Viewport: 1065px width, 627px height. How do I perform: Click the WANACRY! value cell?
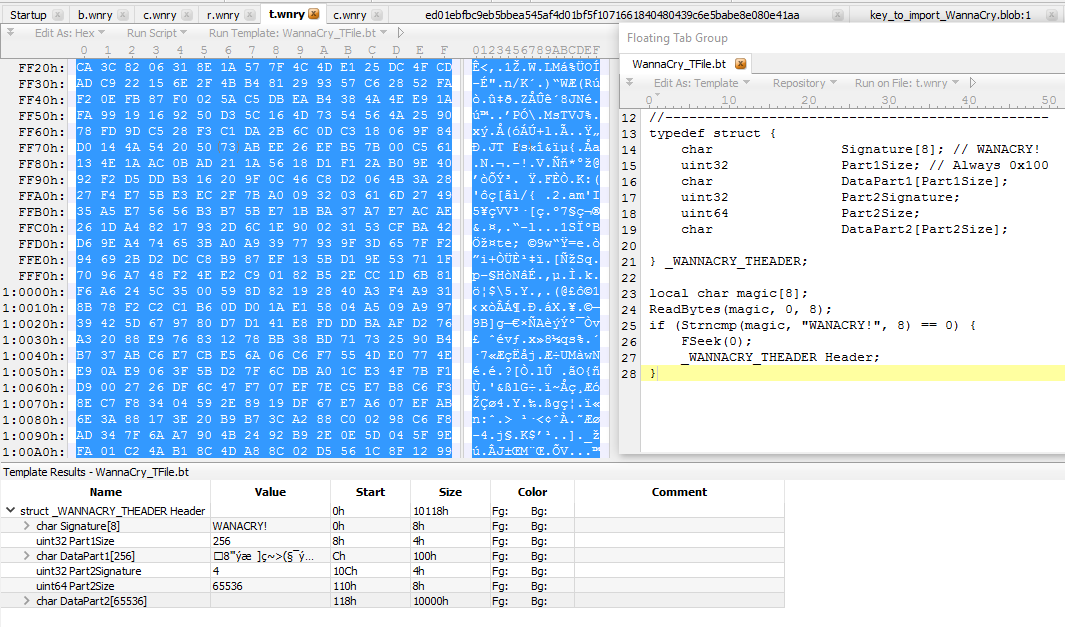tap(270, 526)
